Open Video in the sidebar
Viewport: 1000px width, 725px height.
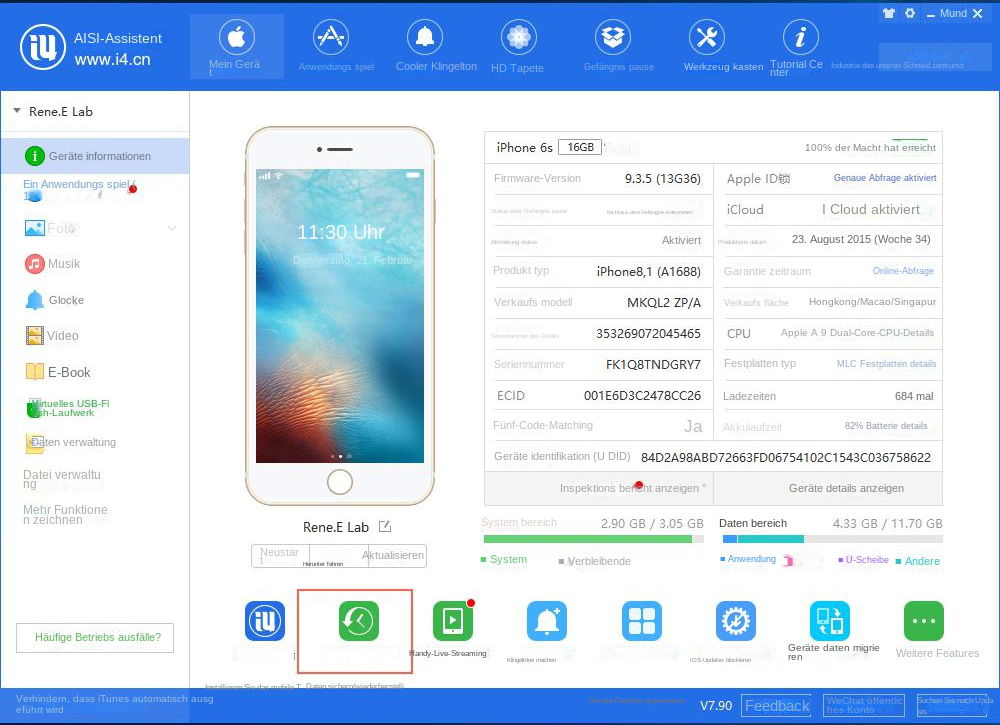(x=52, y=335)
